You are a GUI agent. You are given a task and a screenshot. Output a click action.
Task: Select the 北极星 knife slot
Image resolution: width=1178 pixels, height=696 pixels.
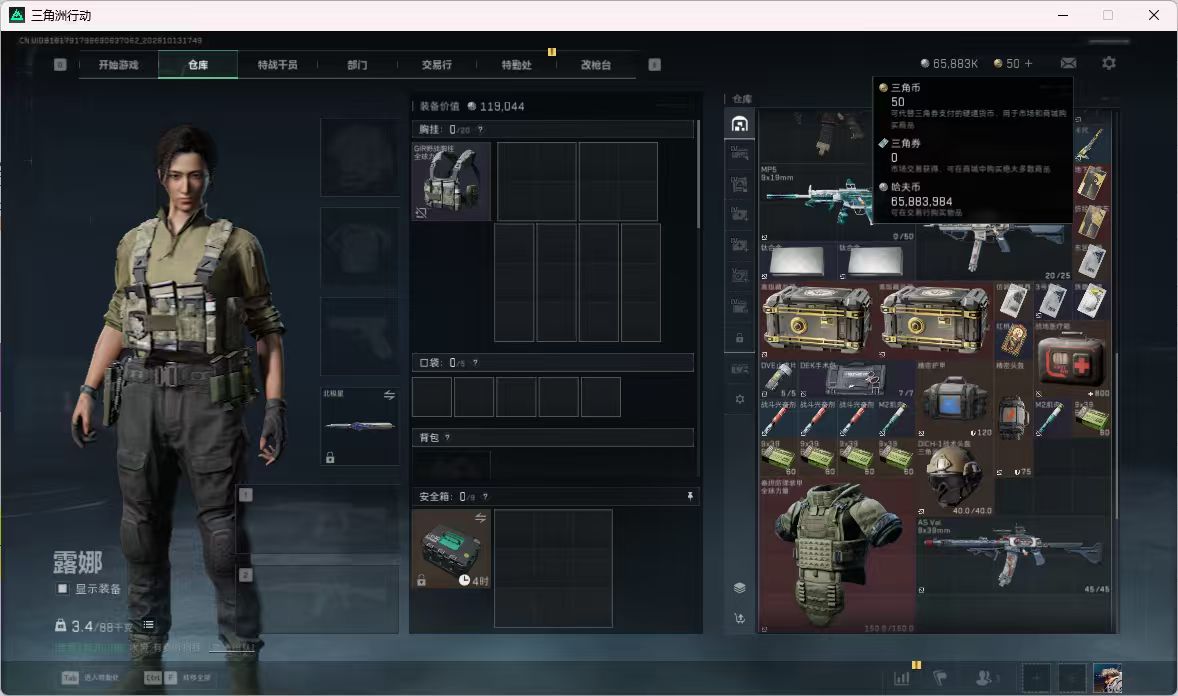[x=360, y=426]
